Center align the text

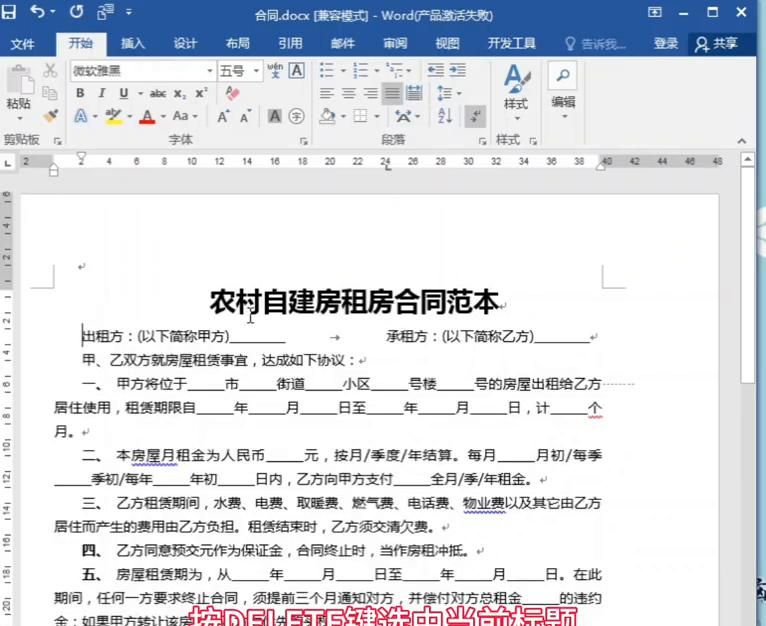pyautogui.click(x=349, y=93)
